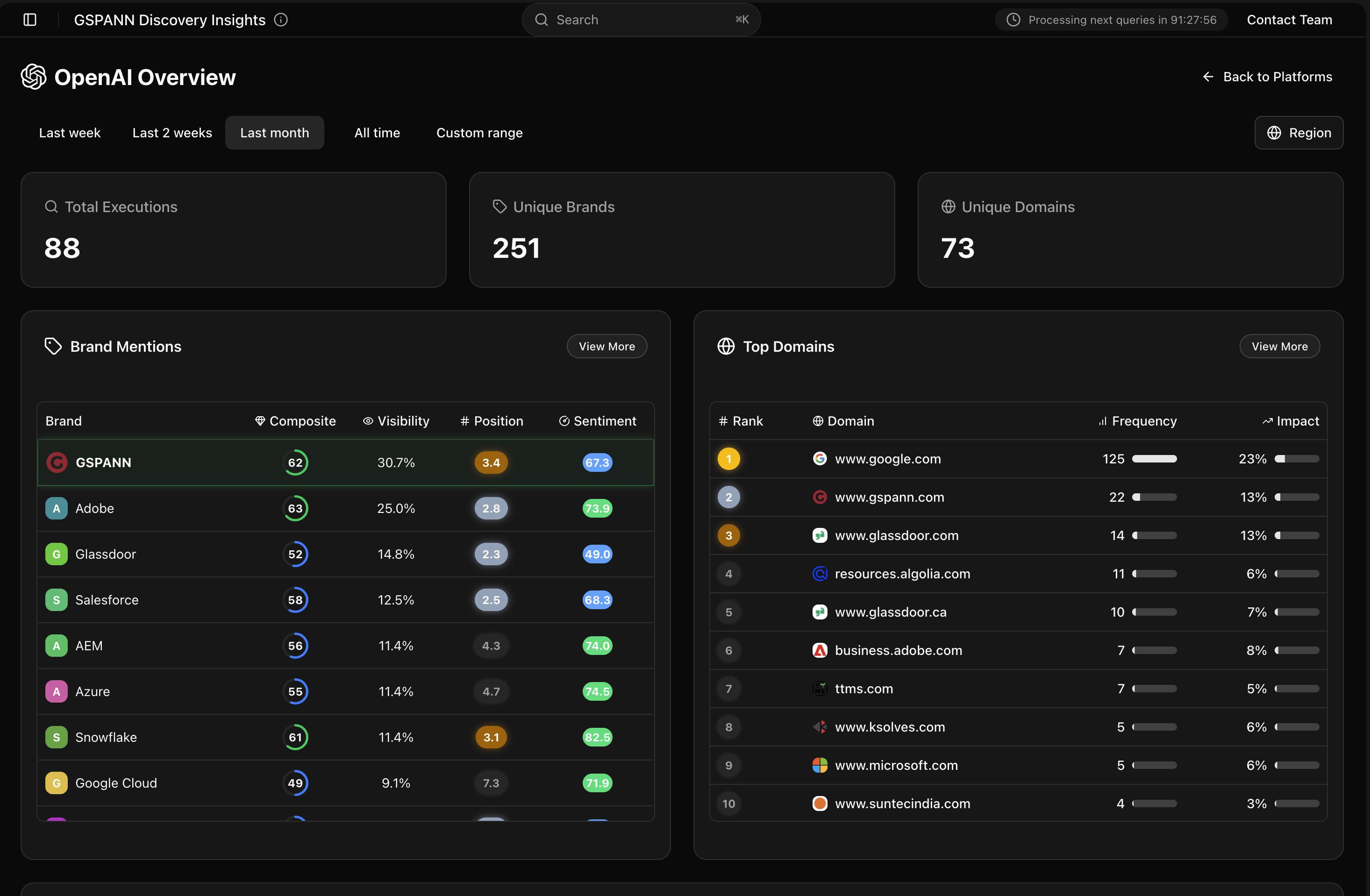Click the favicon next to www.glassdoor.ca
The image size is (1370, 896).
coord(820,612)
